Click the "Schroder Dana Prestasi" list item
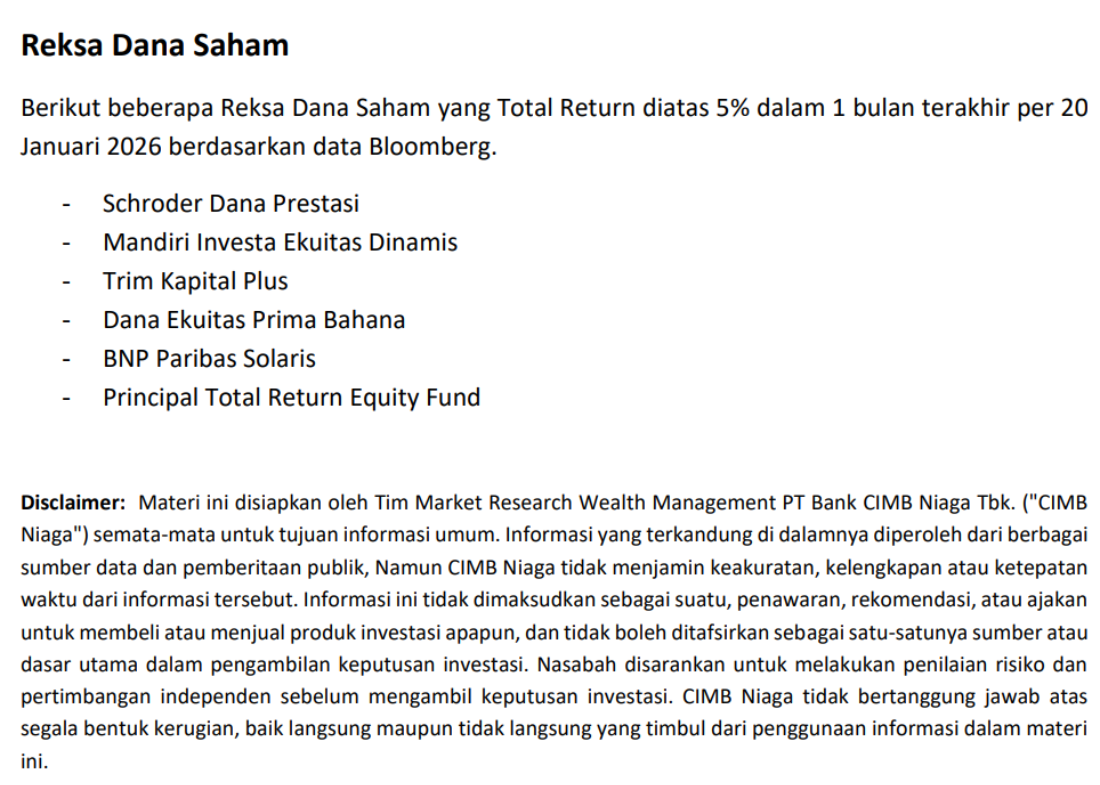1100x785 pixels. point(230,204)
